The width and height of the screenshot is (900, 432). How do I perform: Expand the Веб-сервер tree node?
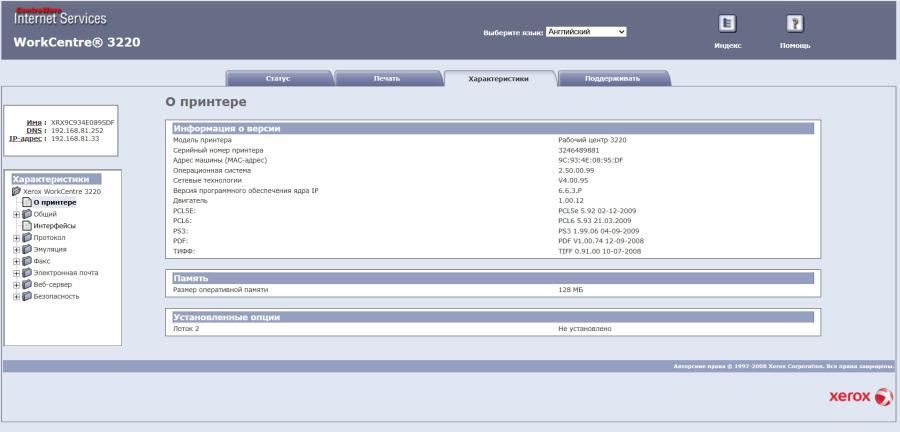click(x=17, y=285)
